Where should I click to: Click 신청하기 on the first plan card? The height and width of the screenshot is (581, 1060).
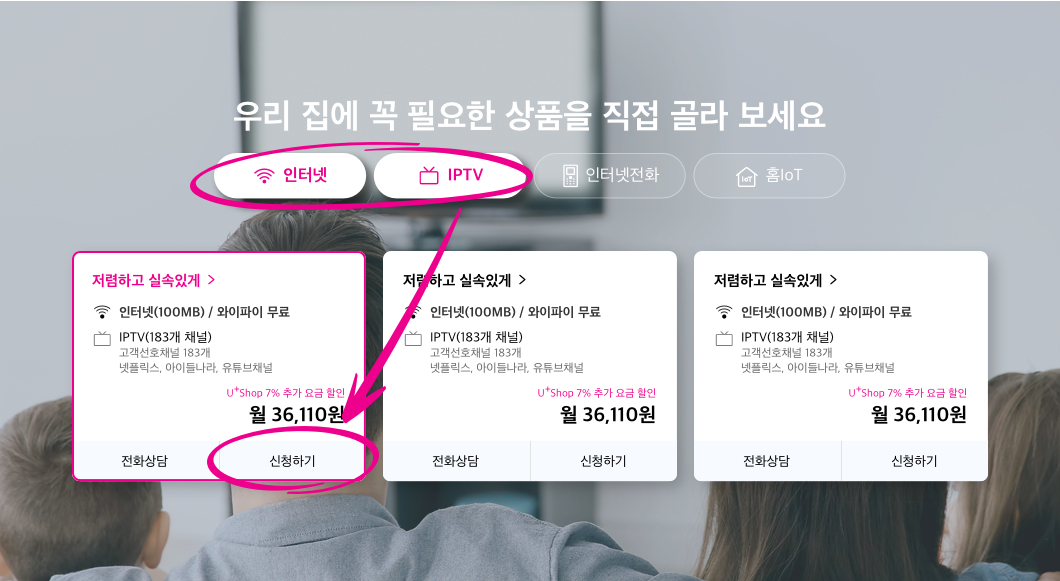pos(292,461)
